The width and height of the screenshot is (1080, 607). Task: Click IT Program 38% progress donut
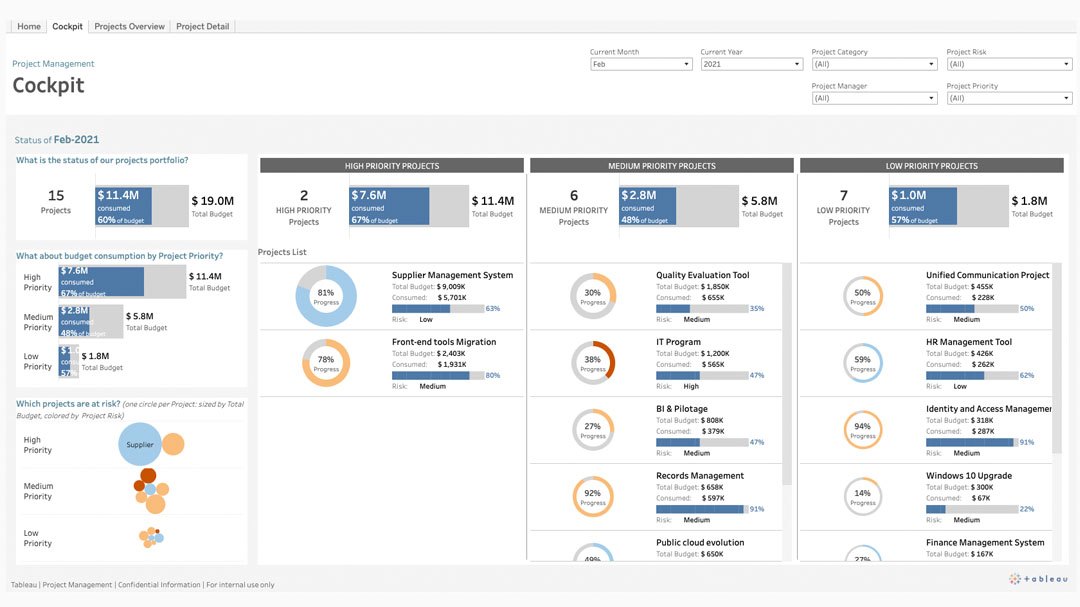coord(592,362)
